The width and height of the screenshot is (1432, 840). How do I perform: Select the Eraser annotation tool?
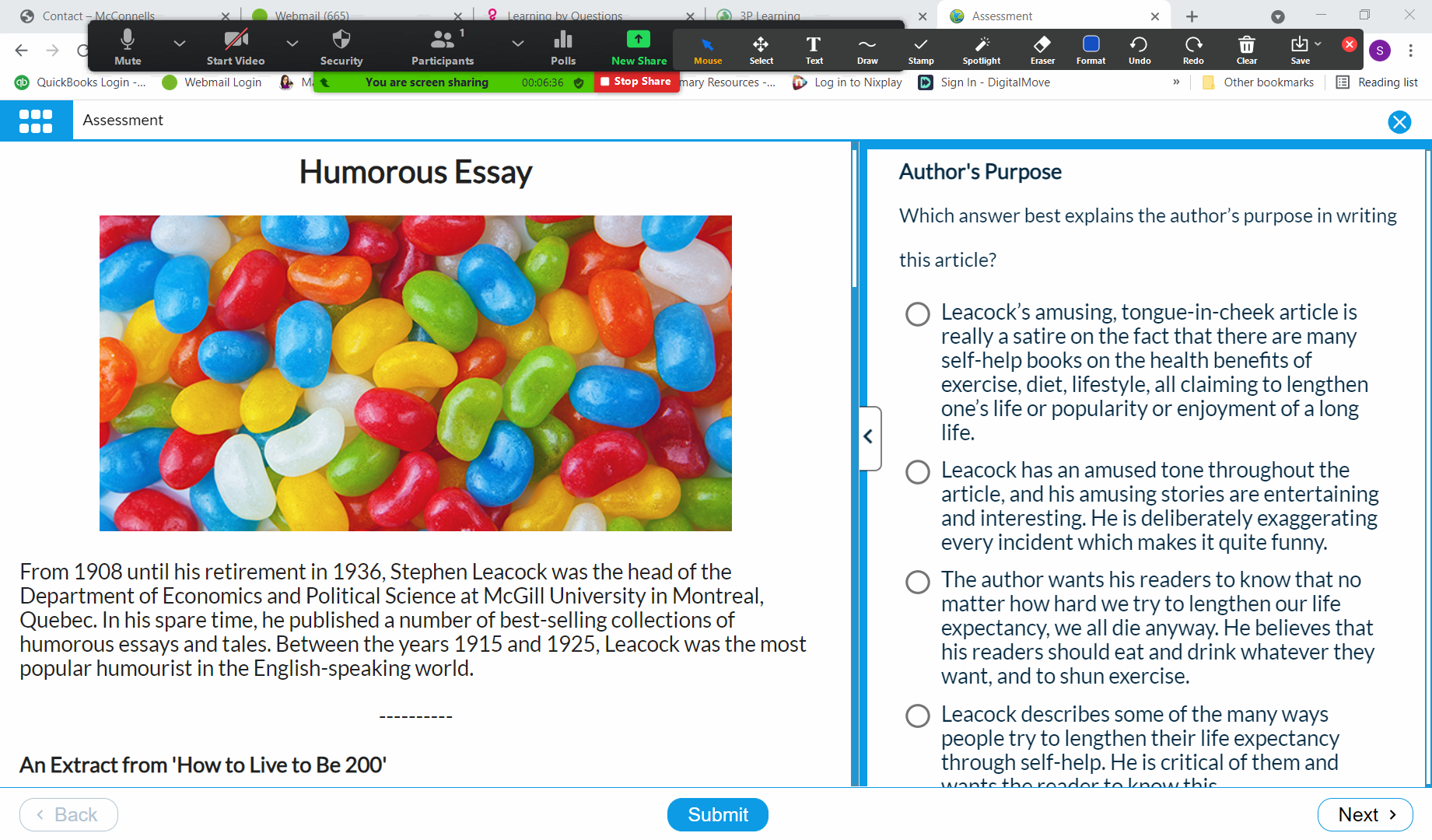pos(1042,50)
